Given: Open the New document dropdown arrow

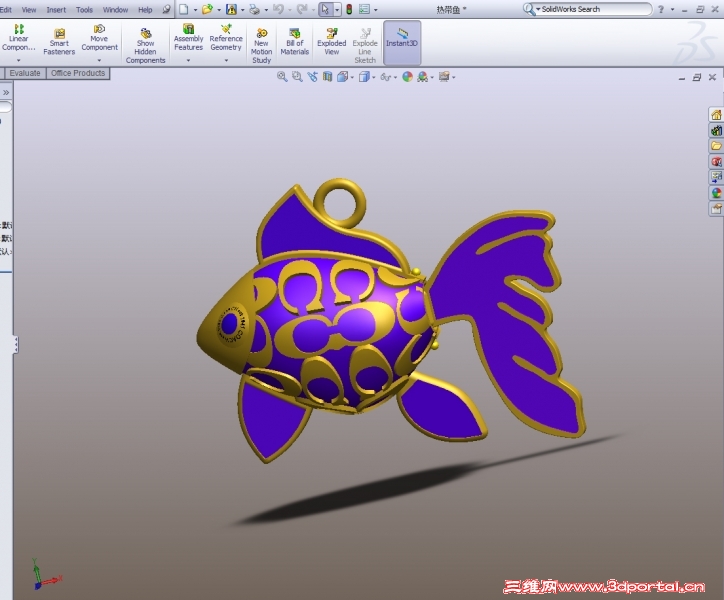Looking at the screenshot, I should [195, 10].
